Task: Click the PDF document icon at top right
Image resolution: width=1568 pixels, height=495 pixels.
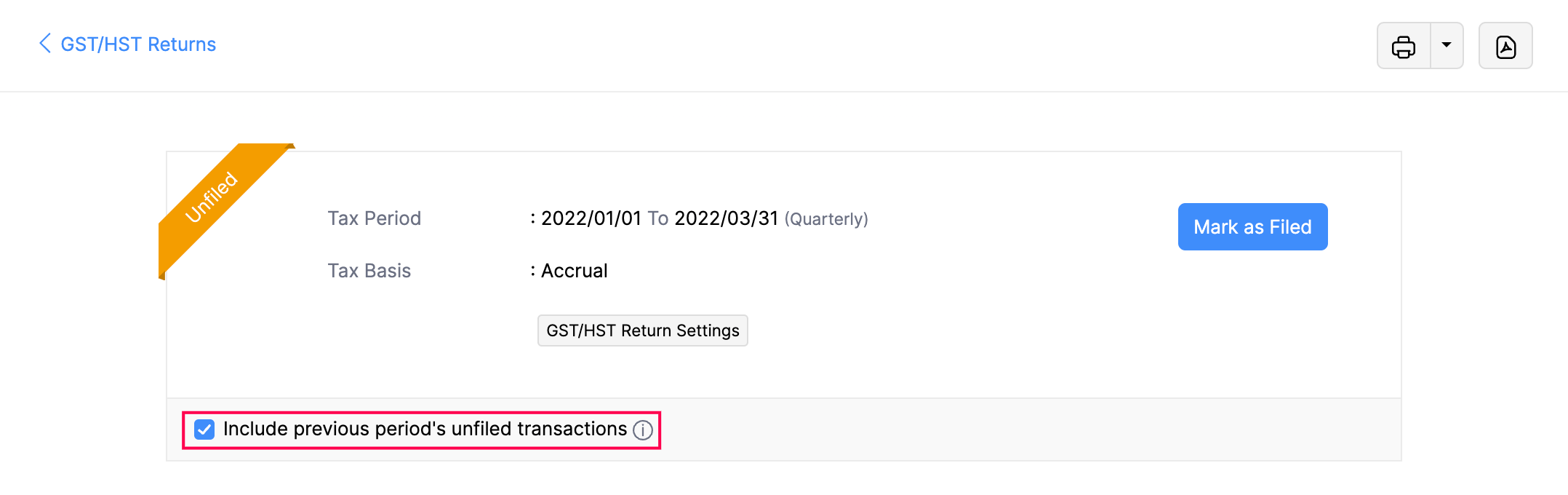Action: (x=1505, y=45)
